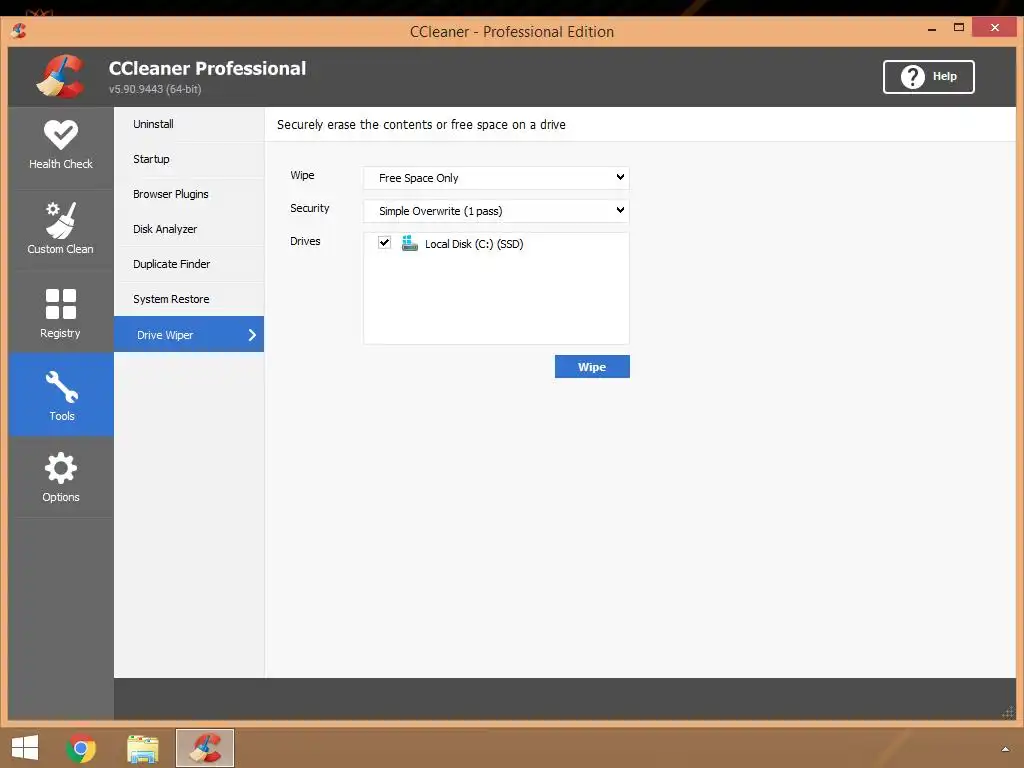Open the Options gear section
The width and height of the screenshot is (1024, 768).
click(x=61, y=477)
